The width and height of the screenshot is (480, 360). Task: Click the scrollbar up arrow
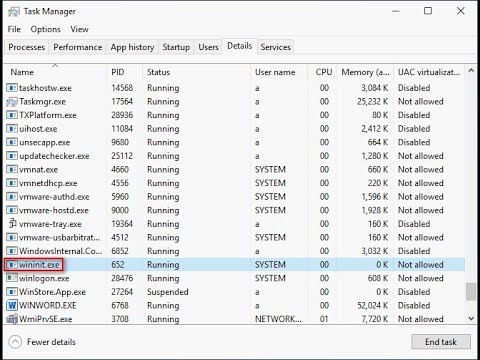(x=471, y=70)
